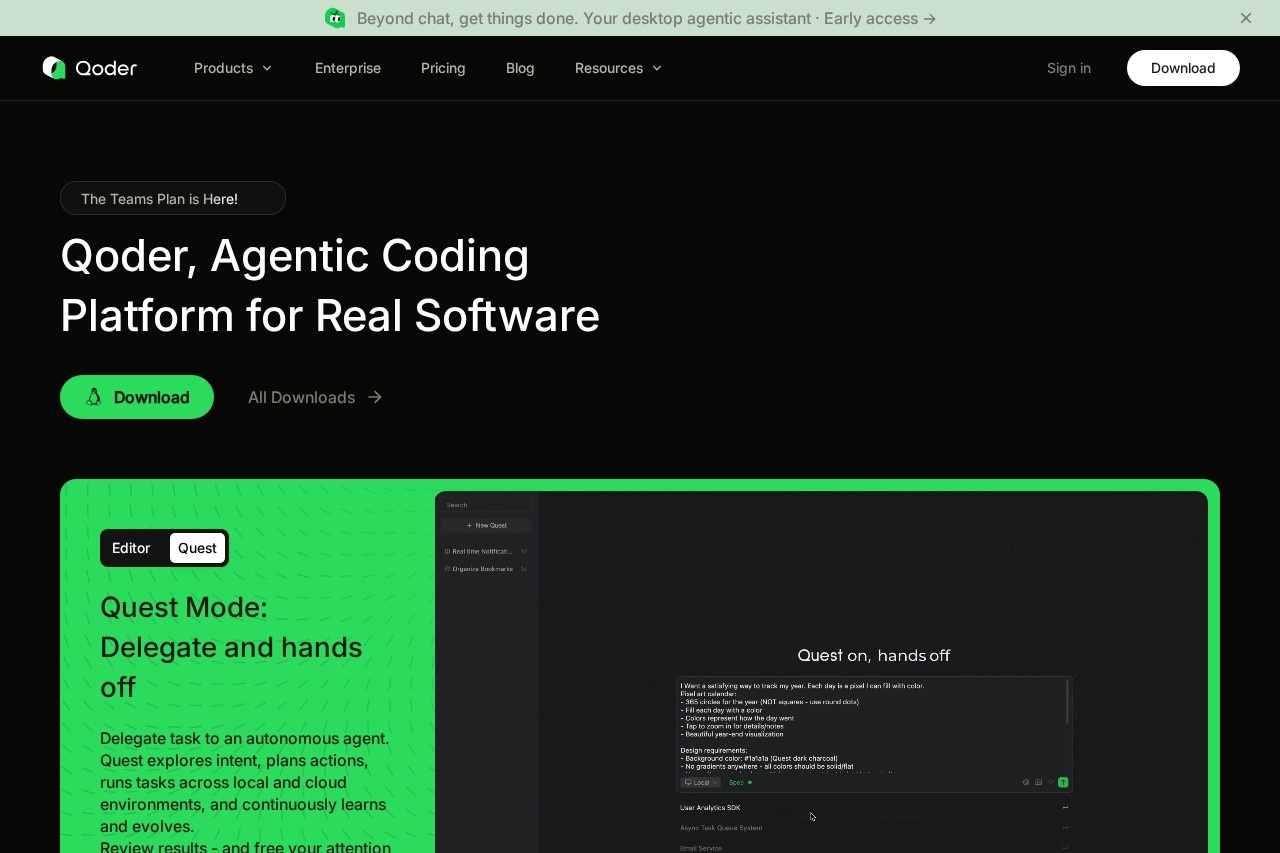Image resolution: width=1280 pixels, height=853 pixels.
Task: Open the Organize Bookmarks quest item
Action: [x=487, y=569]
